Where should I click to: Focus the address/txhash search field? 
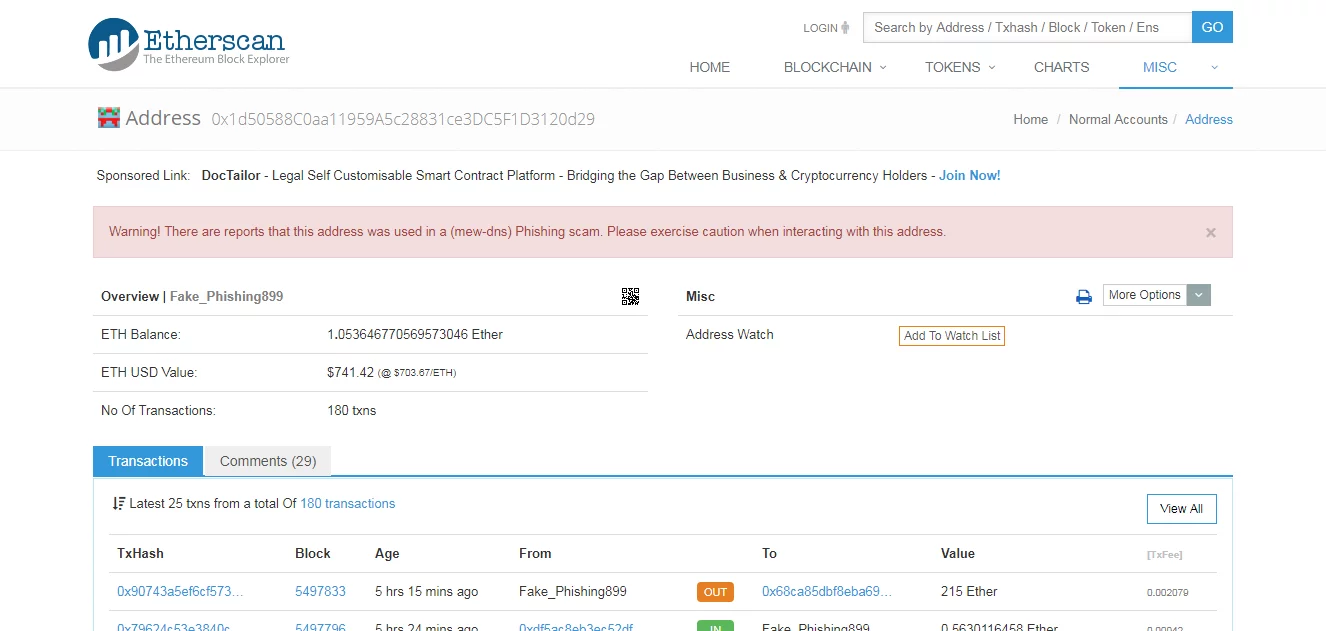(1027, 27)
